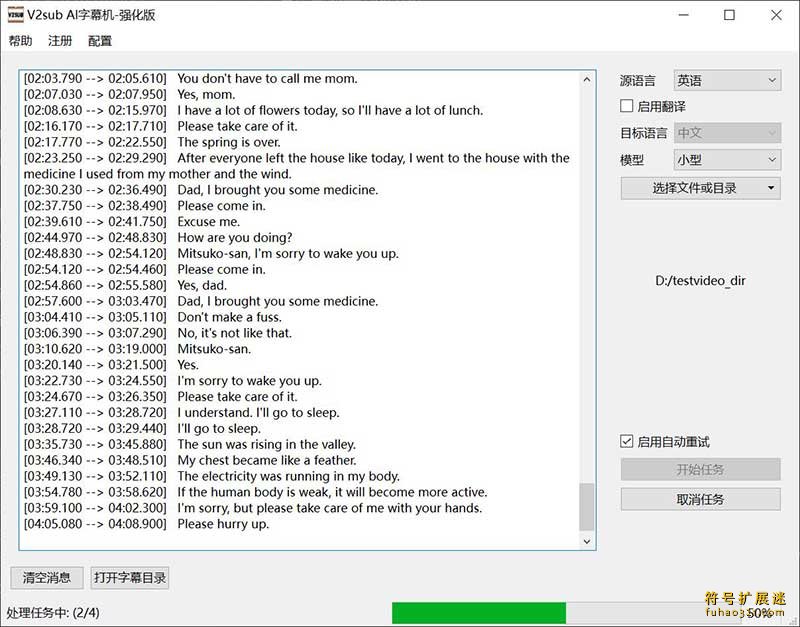This screenshot has width=800, height=627.
Task: Click the timestamp [02:30.230 --> 02:36.490]
Action: click(x=95, y=190)
